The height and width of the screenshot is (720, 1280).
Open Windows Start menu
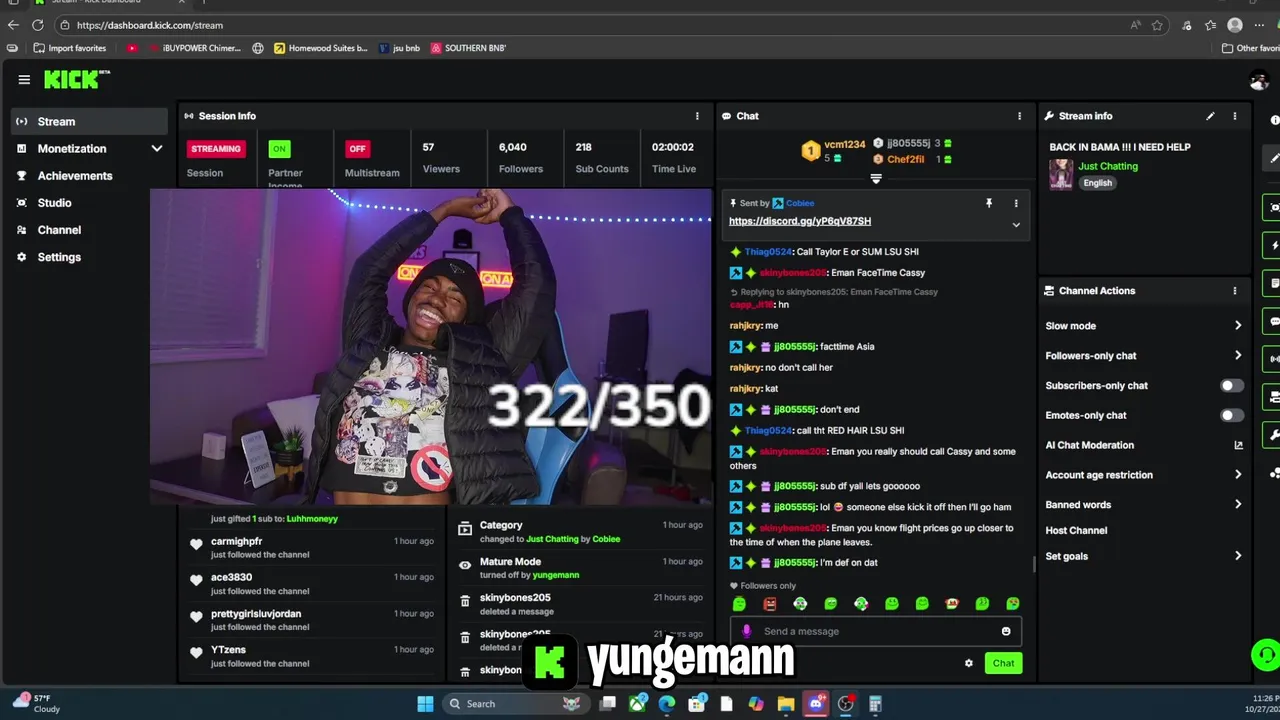(x=425, y=704)
